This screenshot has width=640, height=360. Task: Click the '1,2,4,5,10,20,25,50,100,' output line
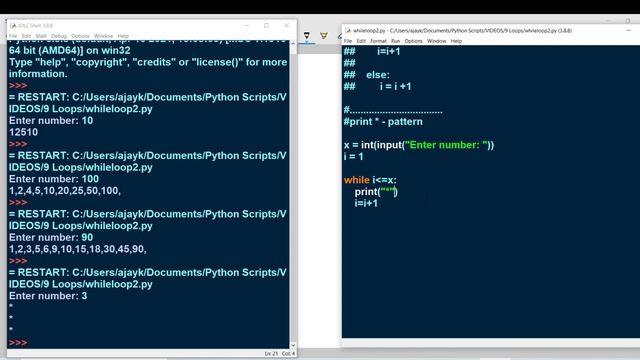pos(65,191)
